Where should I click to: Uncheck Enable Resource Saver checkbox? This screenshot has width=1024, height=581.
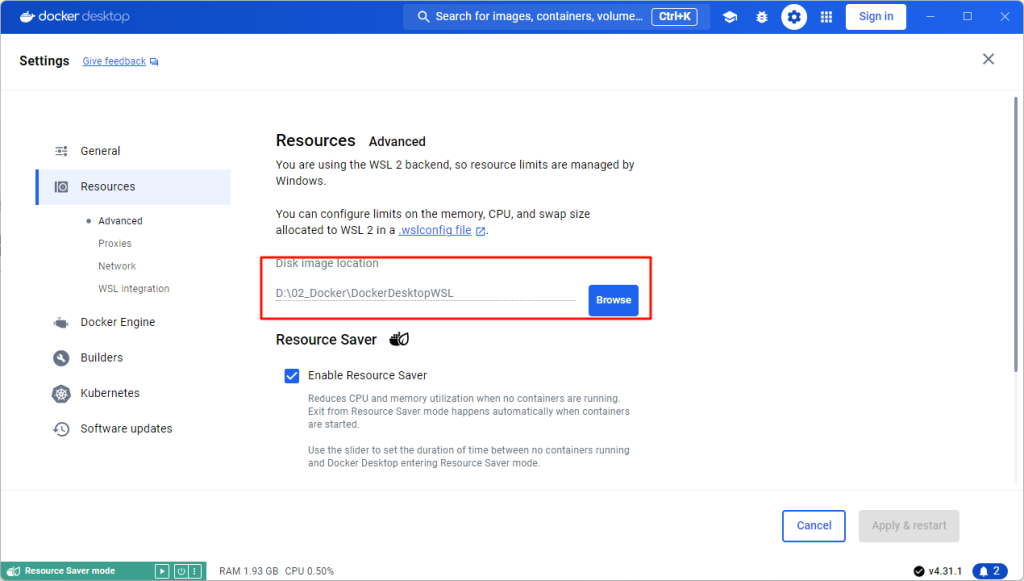(292, 376)
